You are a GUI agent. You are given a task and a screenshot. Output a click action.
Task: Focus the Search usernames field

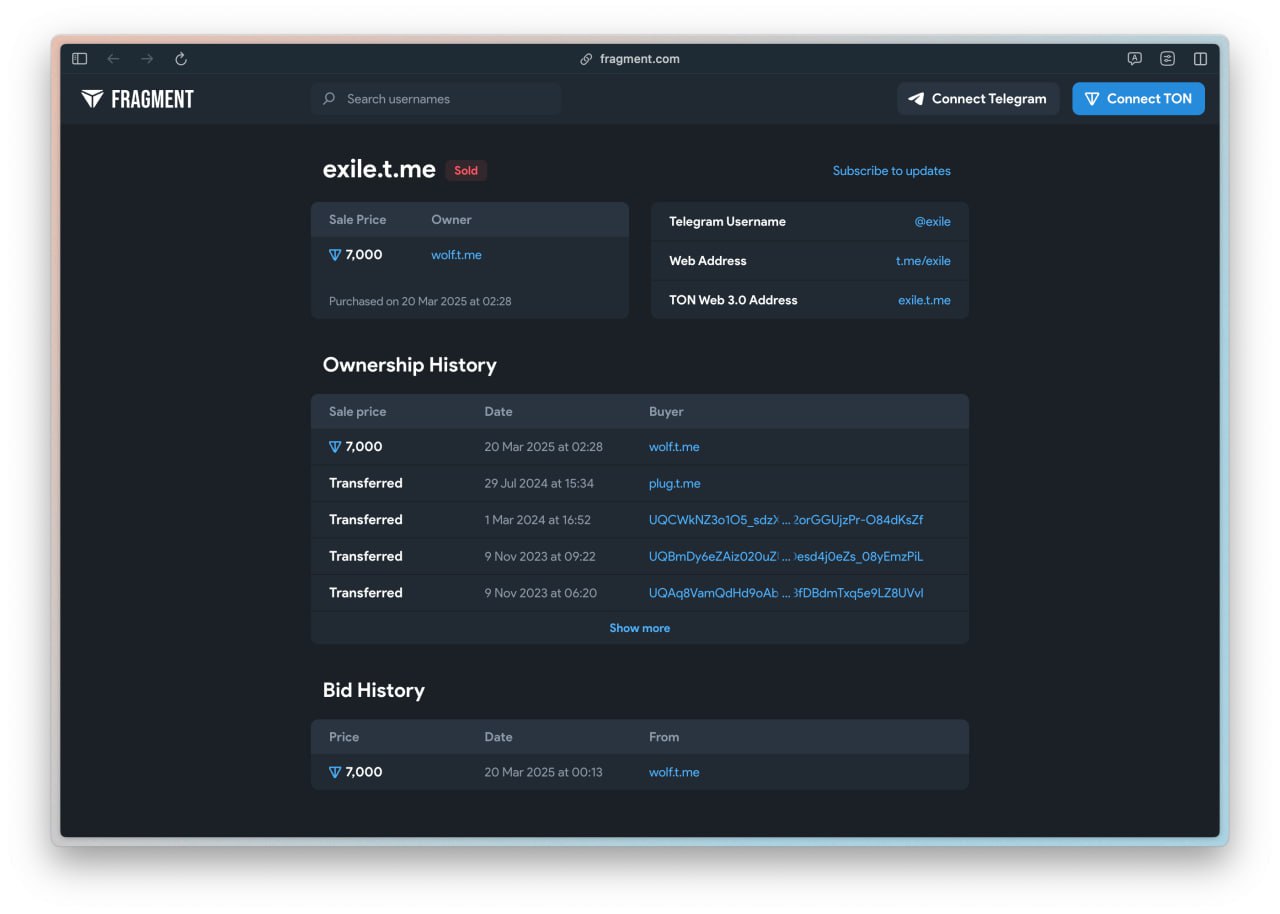pos(445,99)
